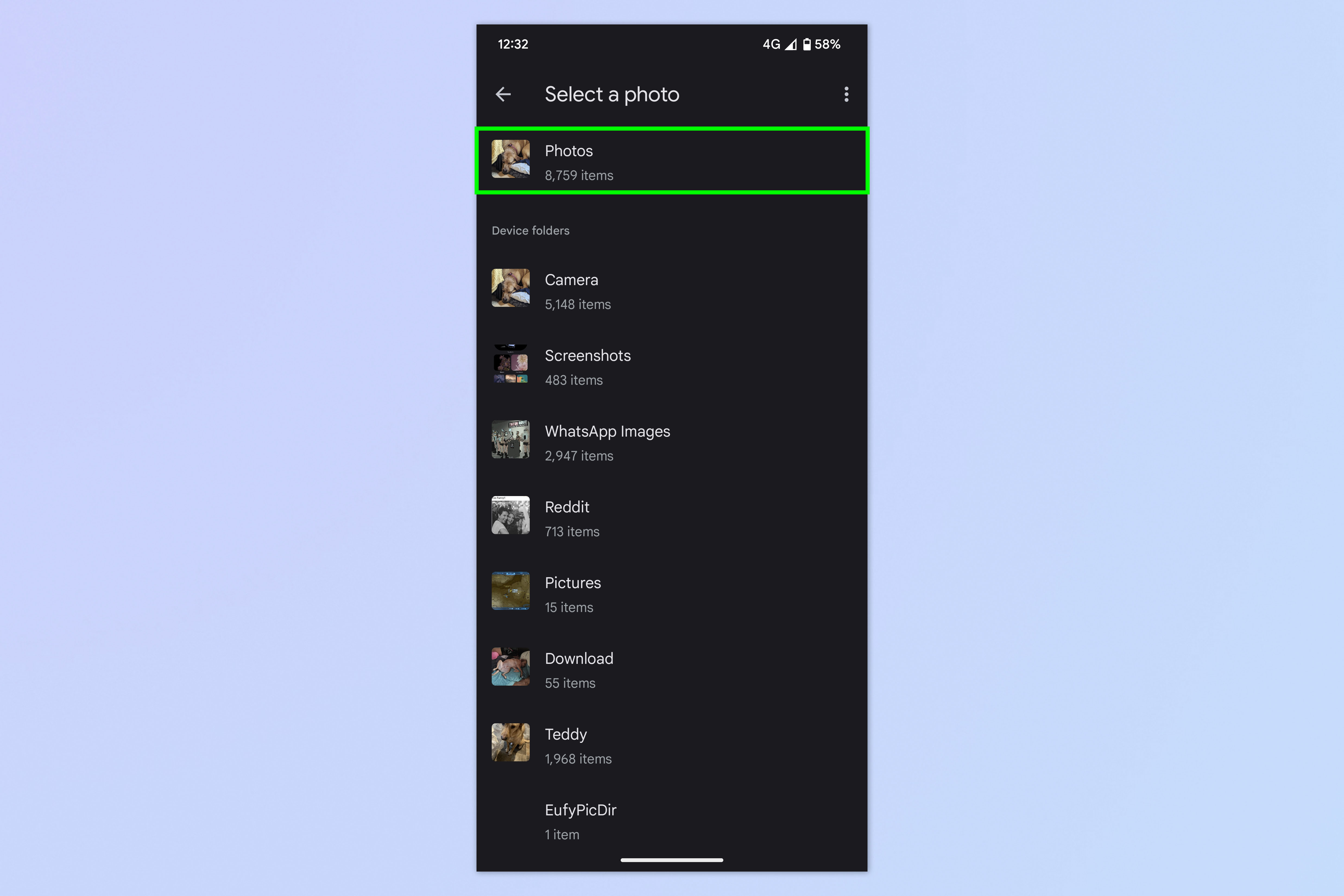The image size is (1344, 896).
Task: Tap the '5,148 items' count
Action: coord(578,305)
